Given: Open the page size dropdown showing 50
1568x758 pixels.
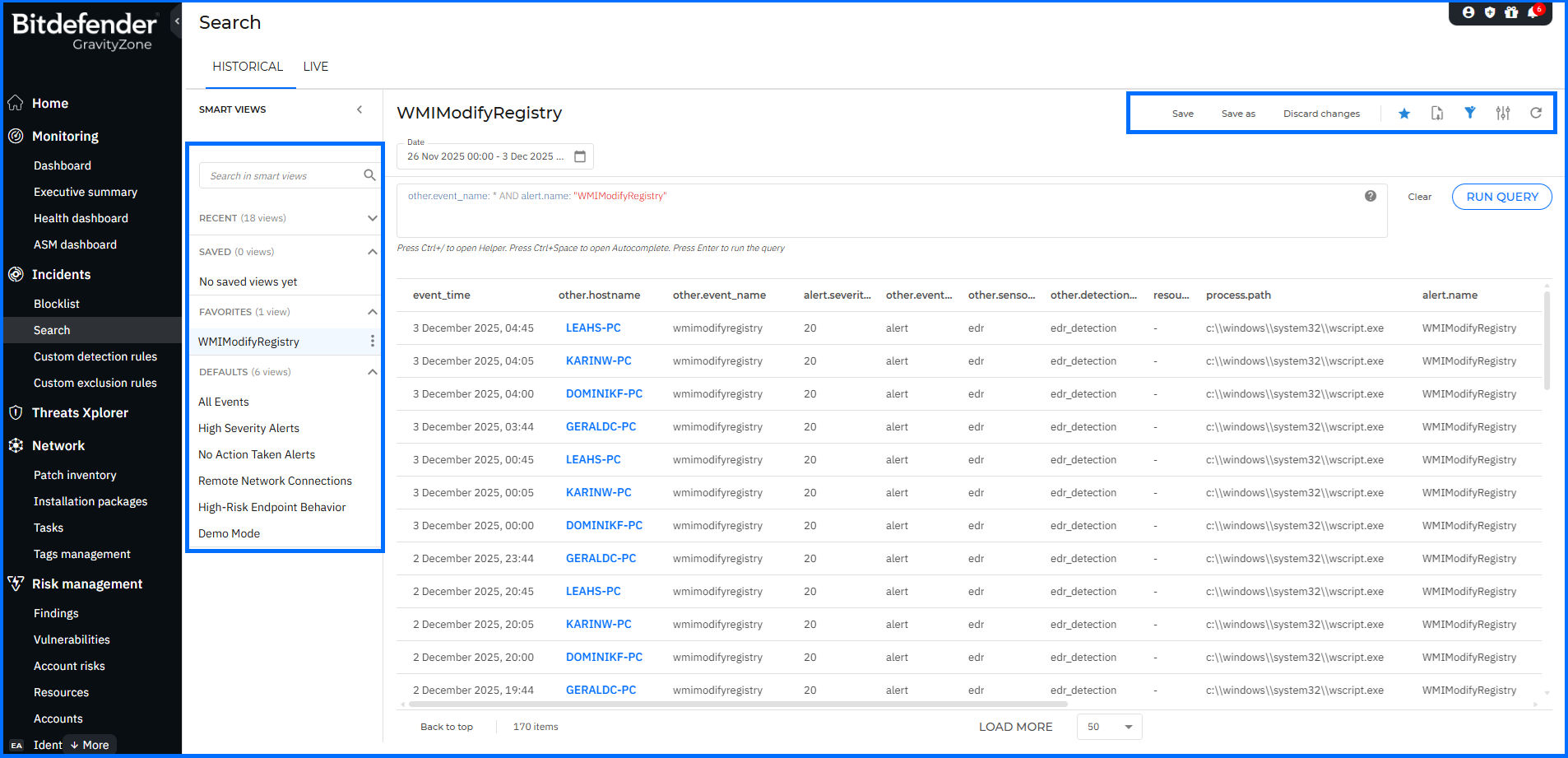Looking at the screenshot, I should point(1109,727).
